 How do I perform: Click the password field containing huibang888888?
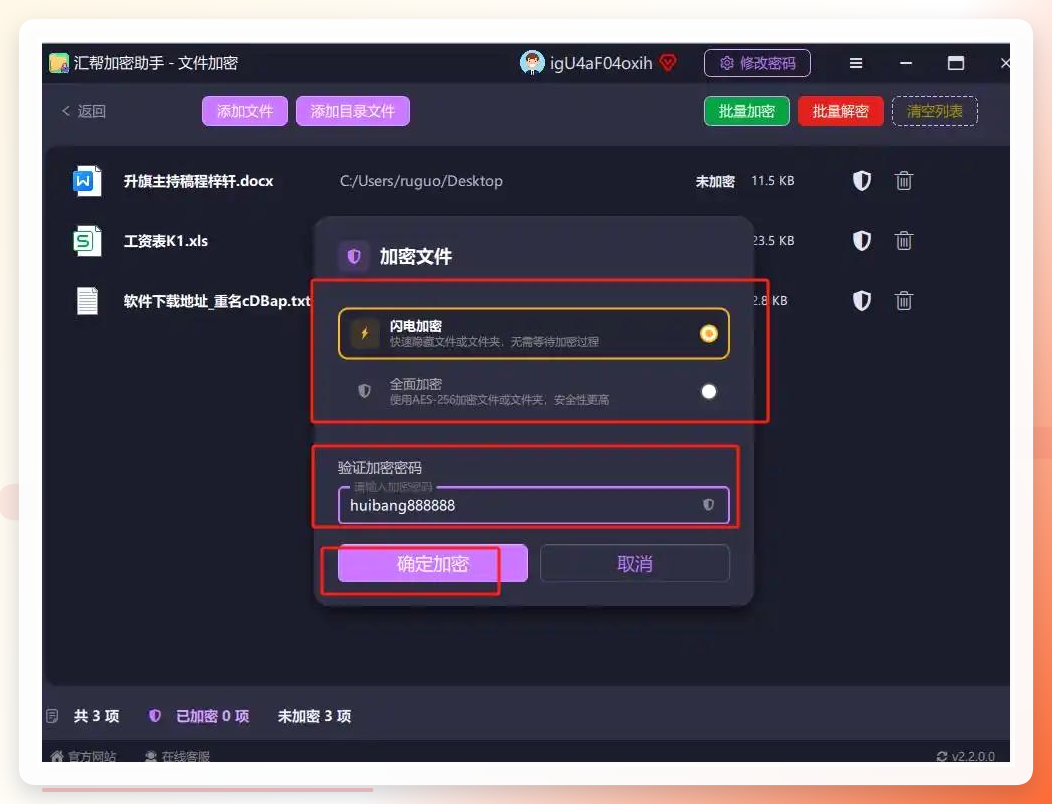click(x=533, y=505)
